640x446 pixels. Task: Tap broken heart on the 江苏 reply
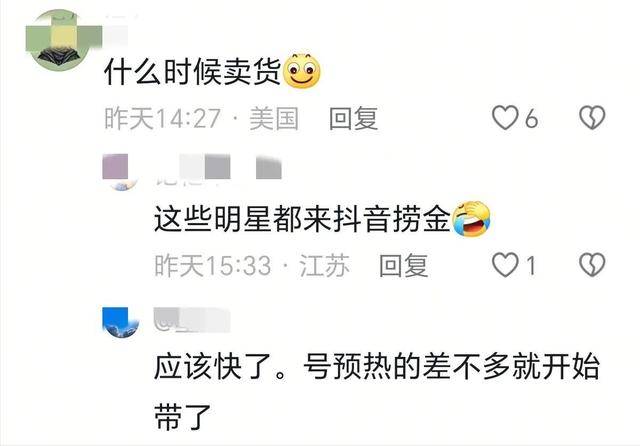click(592, 265)
